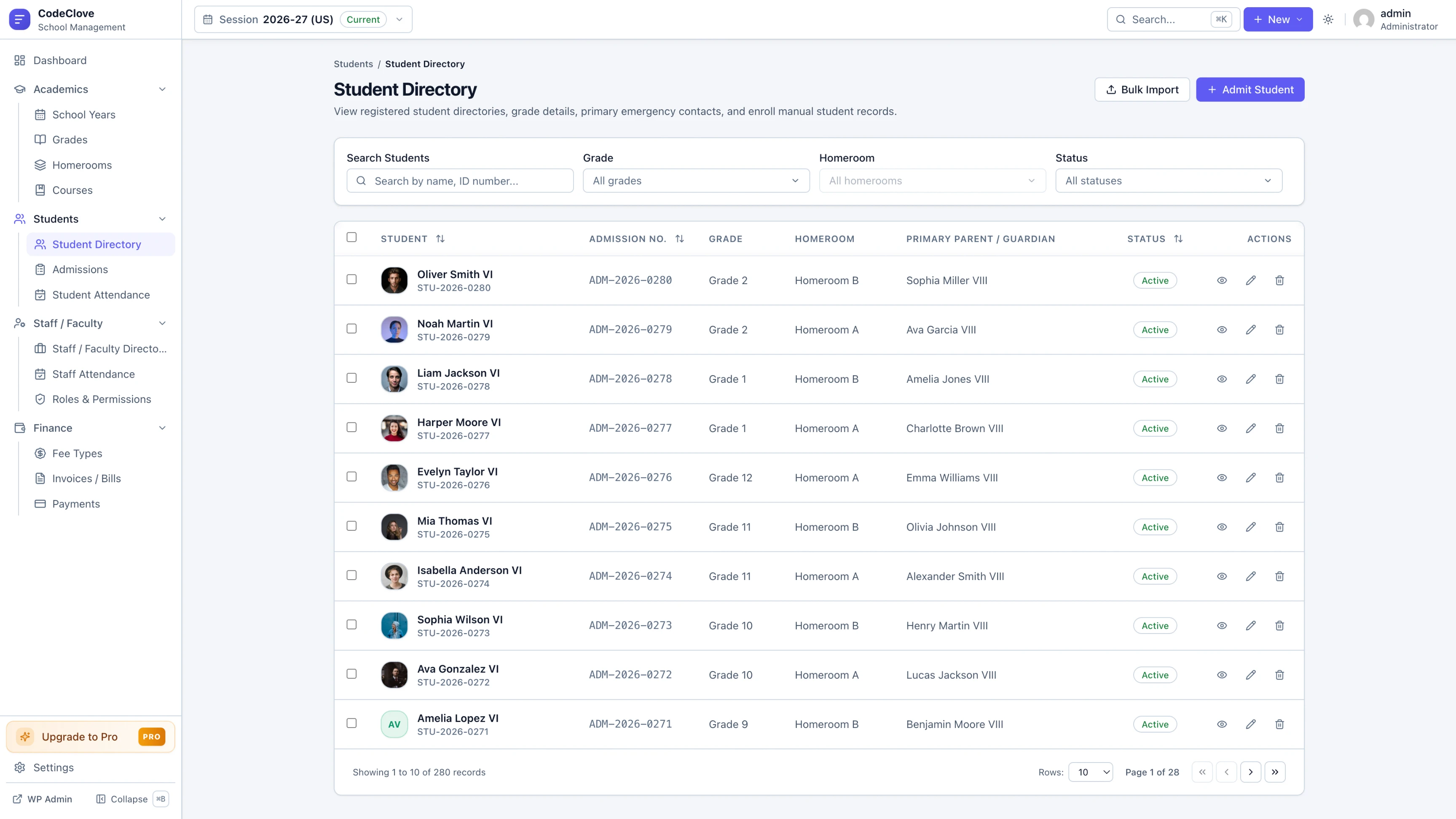Click trash icon for Amelia Lopez VI
Viewport: 1456px width, 819px height.
tap(1280, 724)
